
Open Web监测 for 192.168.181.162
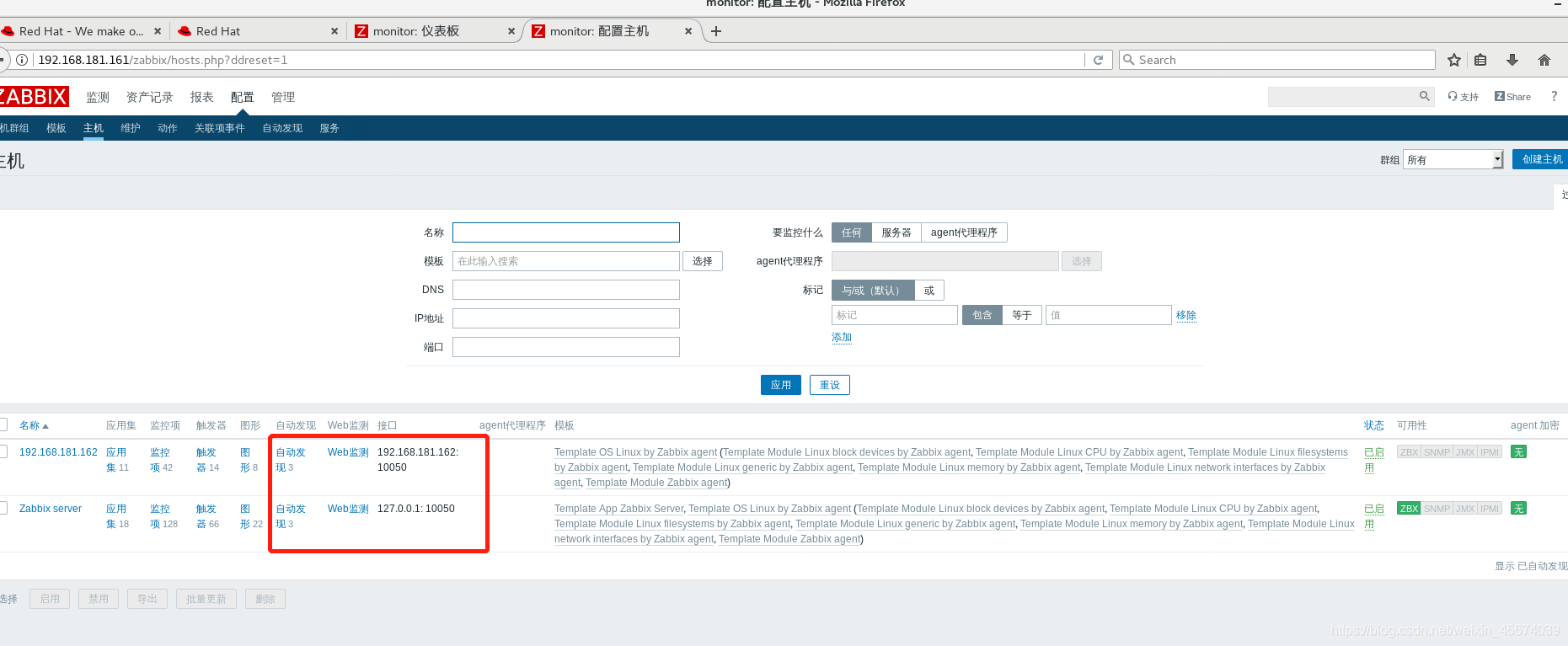point(348,452)
